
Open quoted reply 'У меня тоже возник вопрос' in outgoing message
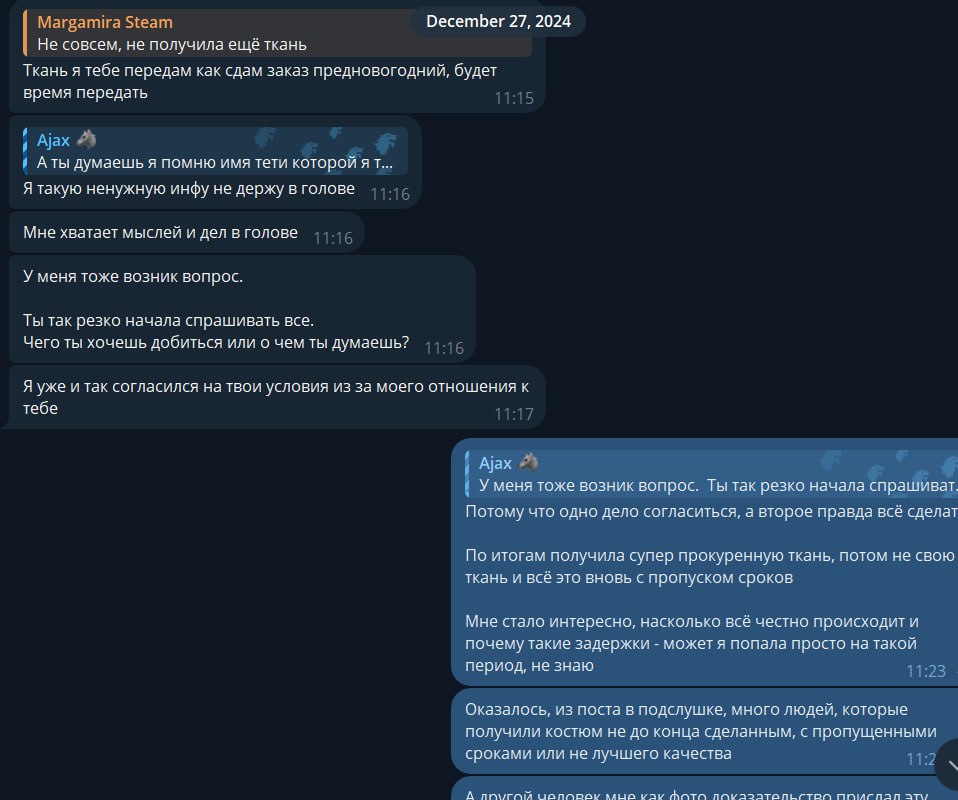711,474
